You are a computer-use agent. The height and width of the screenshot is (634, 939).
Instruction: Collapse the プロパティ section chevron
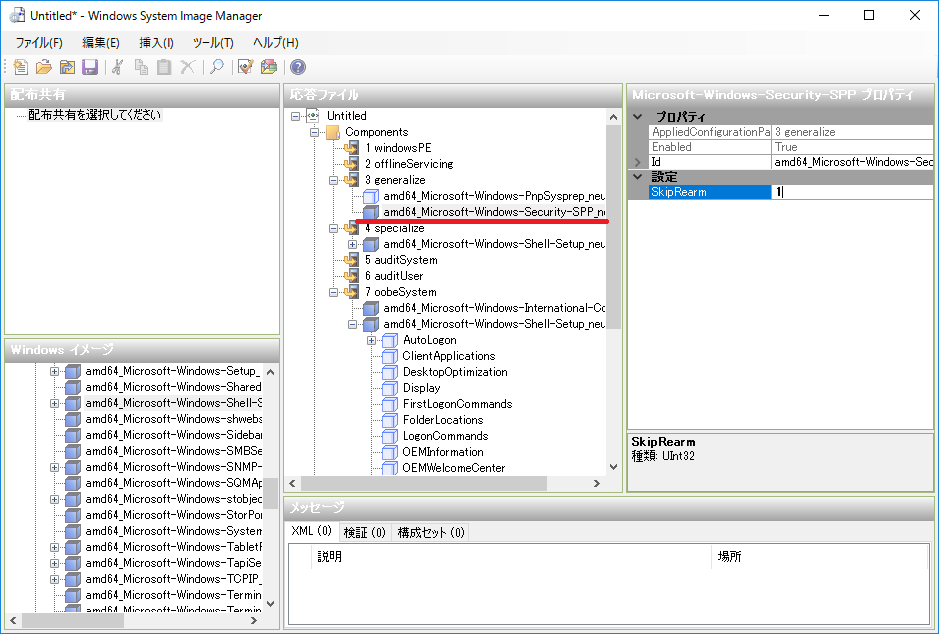coord(638,117)
